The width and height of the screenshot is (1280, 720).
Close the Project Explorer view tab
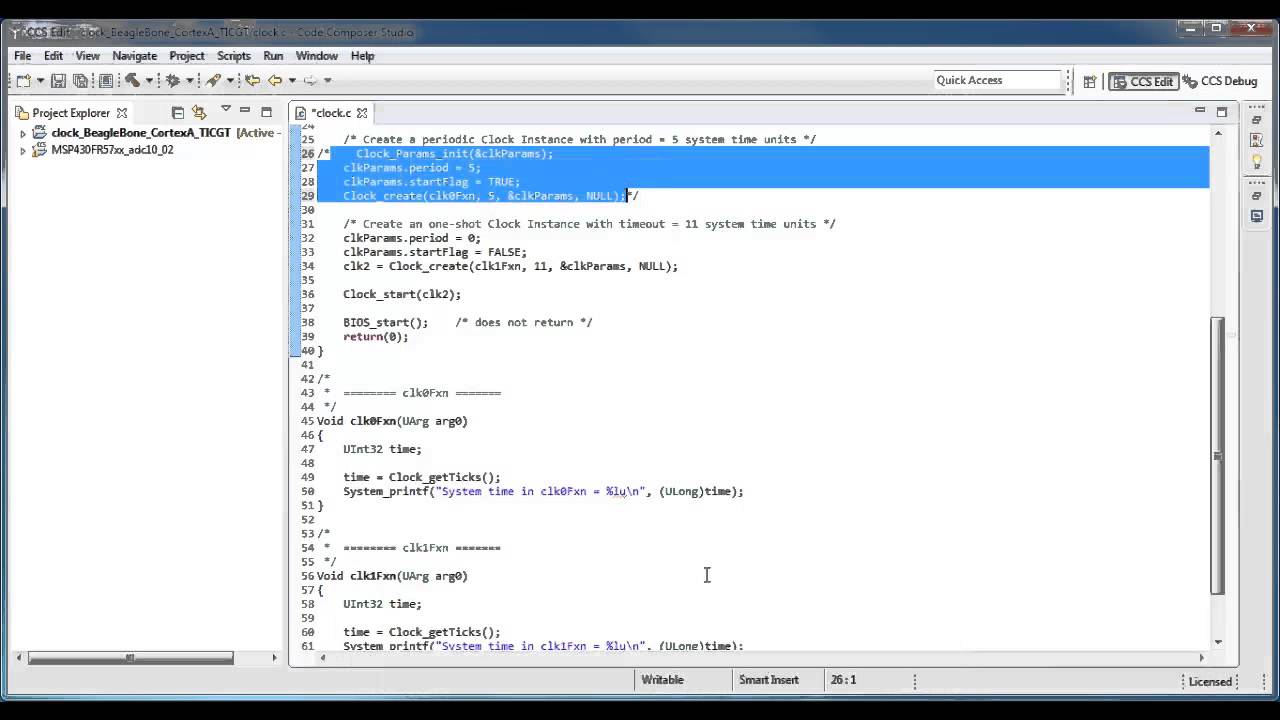(x=122, y=113)
